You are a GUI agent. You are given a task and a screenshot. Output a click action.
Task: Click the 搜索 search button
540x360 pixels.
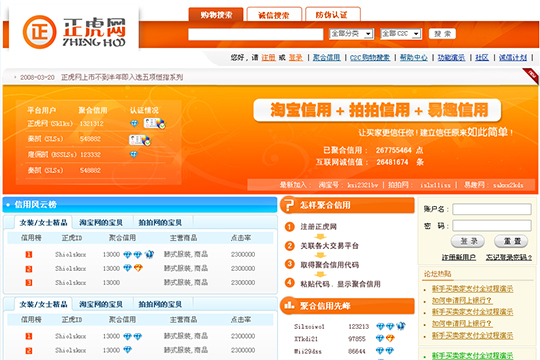[x=442, y=33]
